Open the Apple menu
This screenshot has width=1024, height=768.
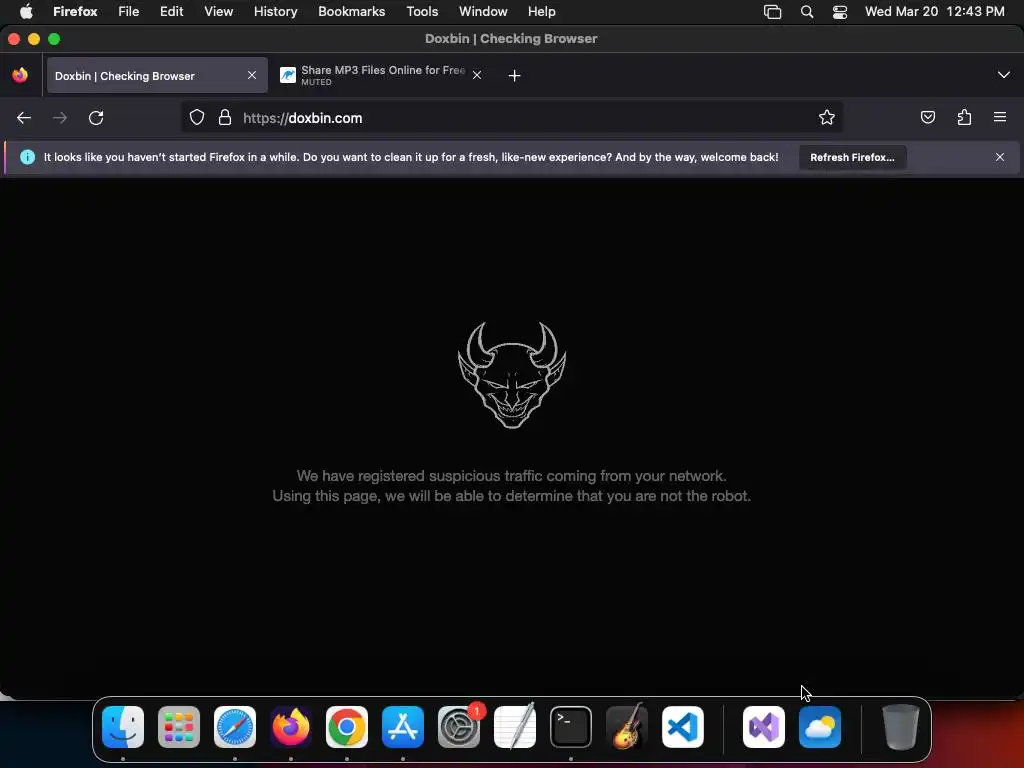point(26,11)
